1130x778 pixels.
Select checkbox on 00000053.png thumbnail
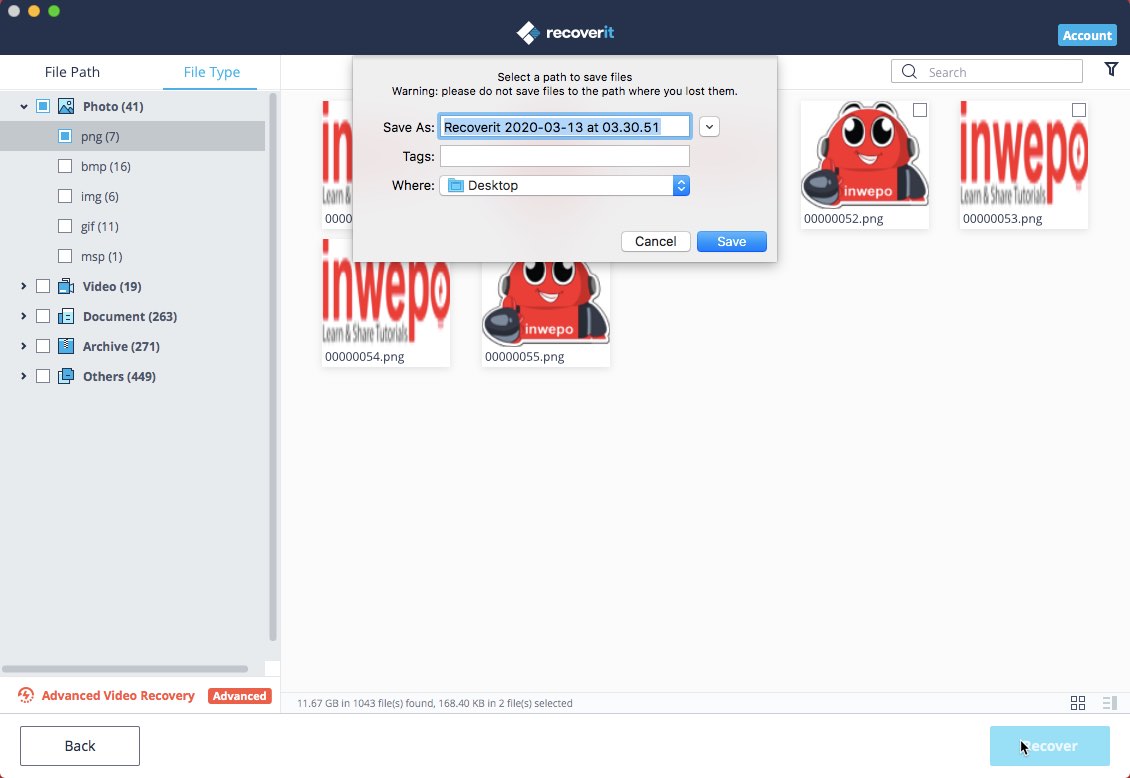1078,110
